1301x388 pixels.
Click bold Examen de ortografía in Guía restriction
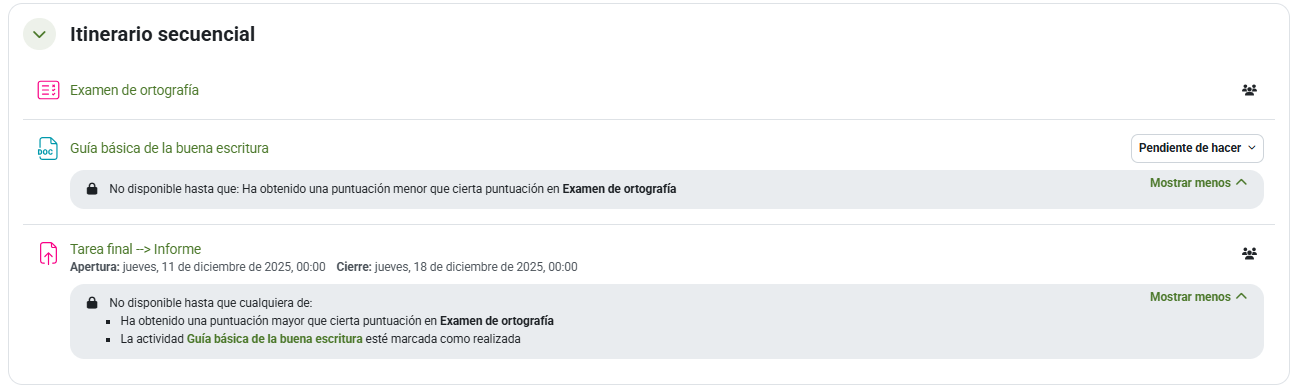(620, 188)
